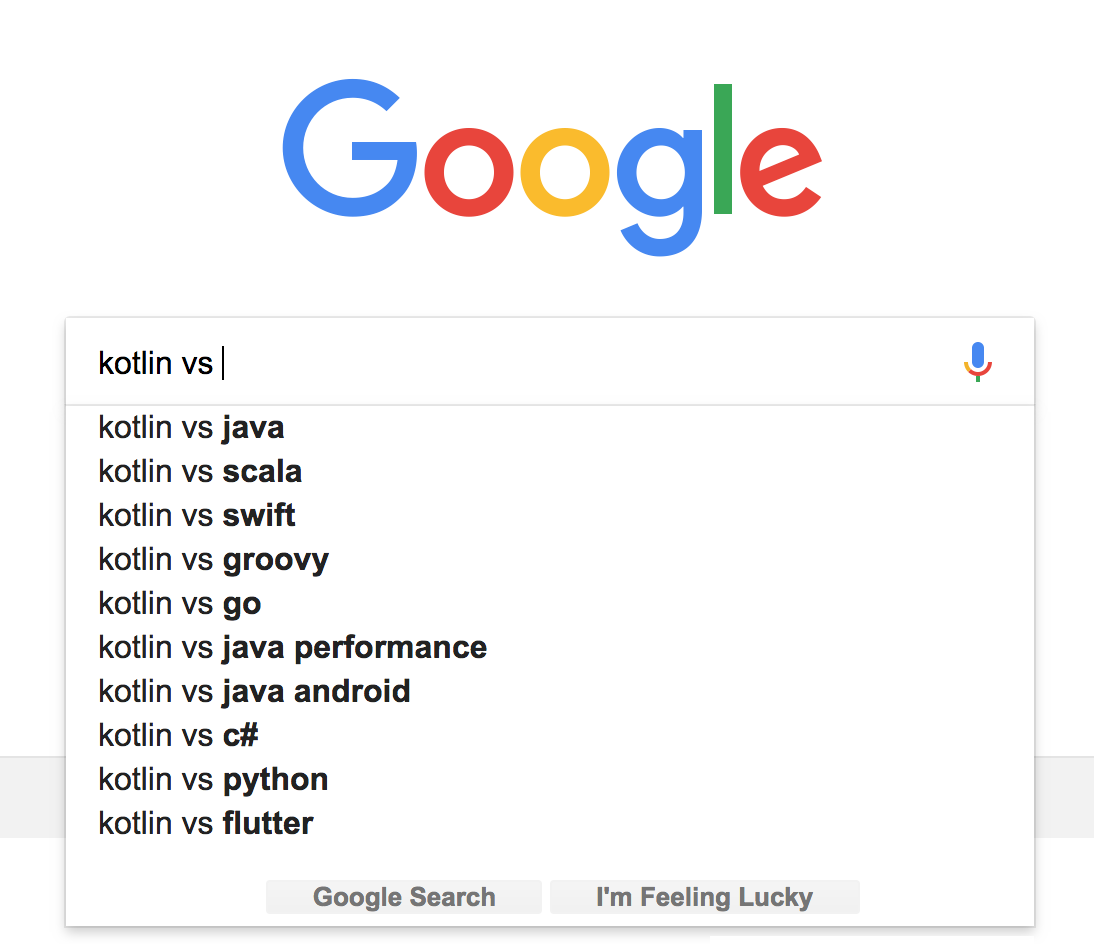Focus the search box containing "kotlin vs"

[516, 363]
